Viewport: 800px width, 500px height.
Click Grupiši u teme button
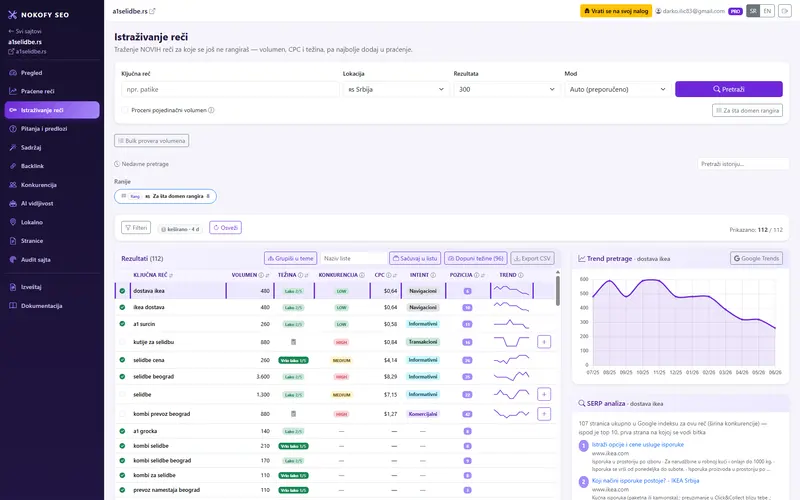pyautogui.click(x=290, y=258)
